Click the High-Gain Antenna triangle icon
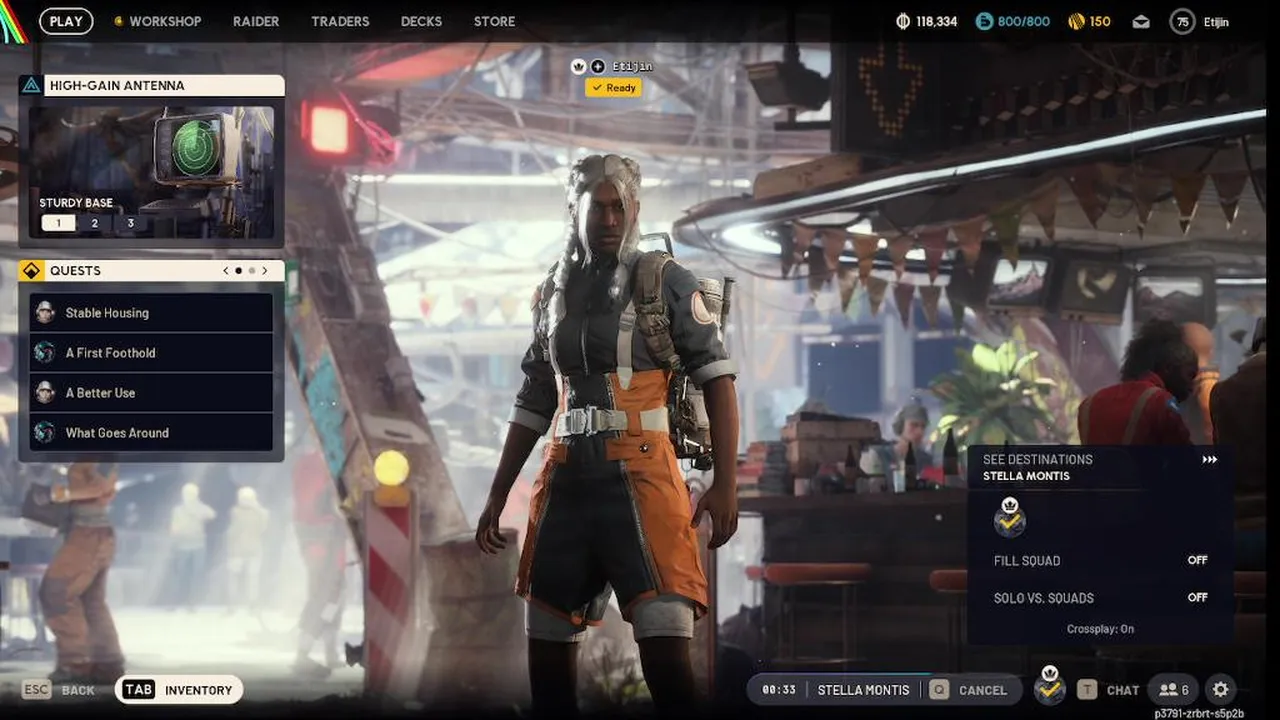 tap(32, 86)
